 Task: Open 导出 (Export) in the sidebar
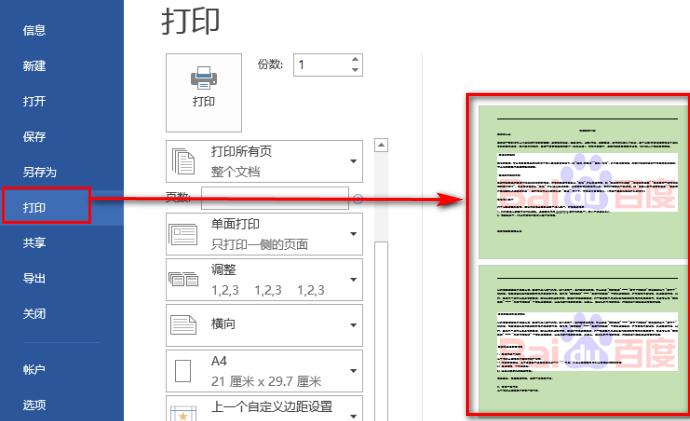pyautogui.click(x=34, y=278)
